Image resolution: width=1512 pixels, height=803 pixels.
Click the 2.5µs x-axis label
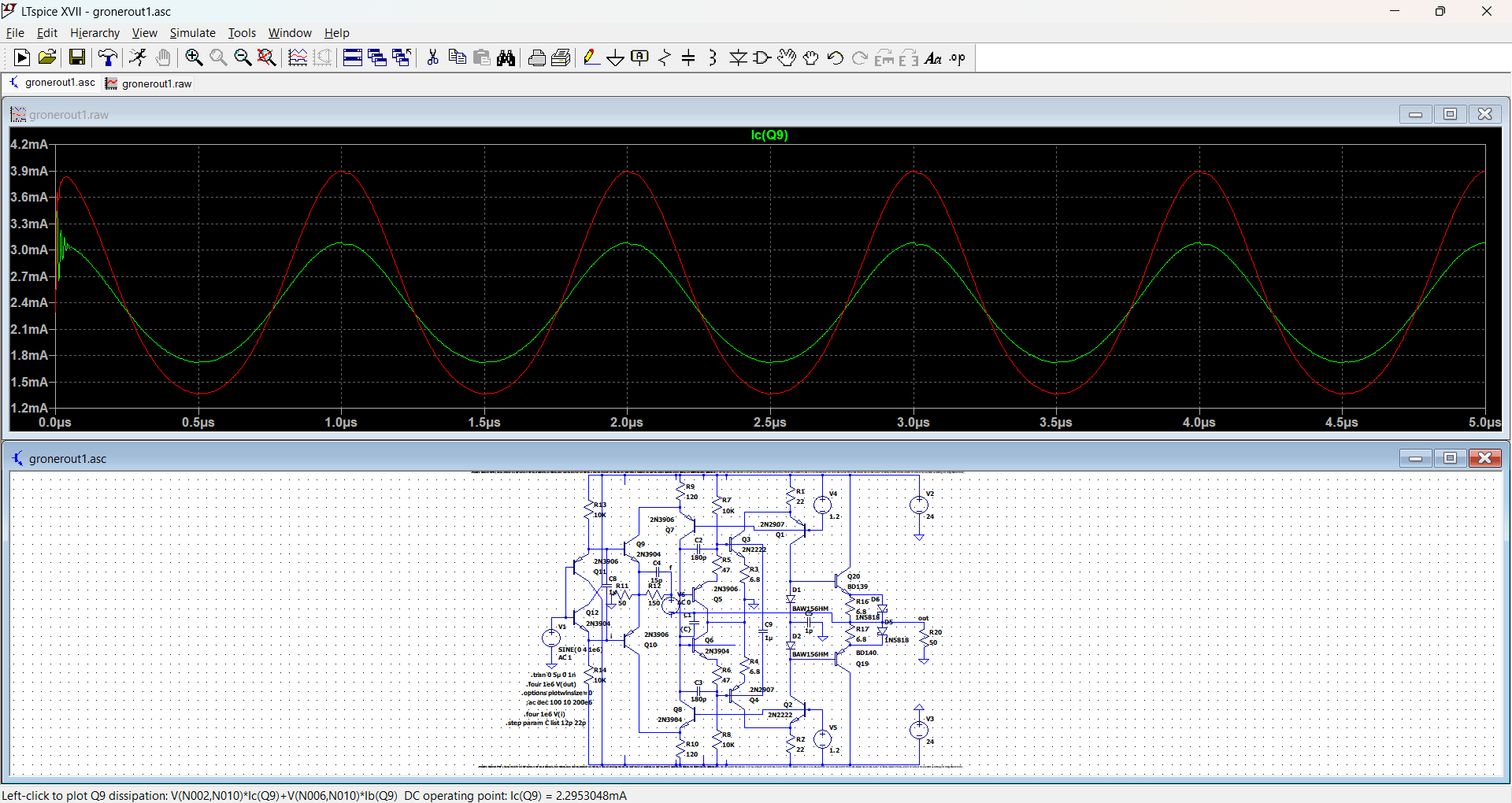click(x=769, y=423)
